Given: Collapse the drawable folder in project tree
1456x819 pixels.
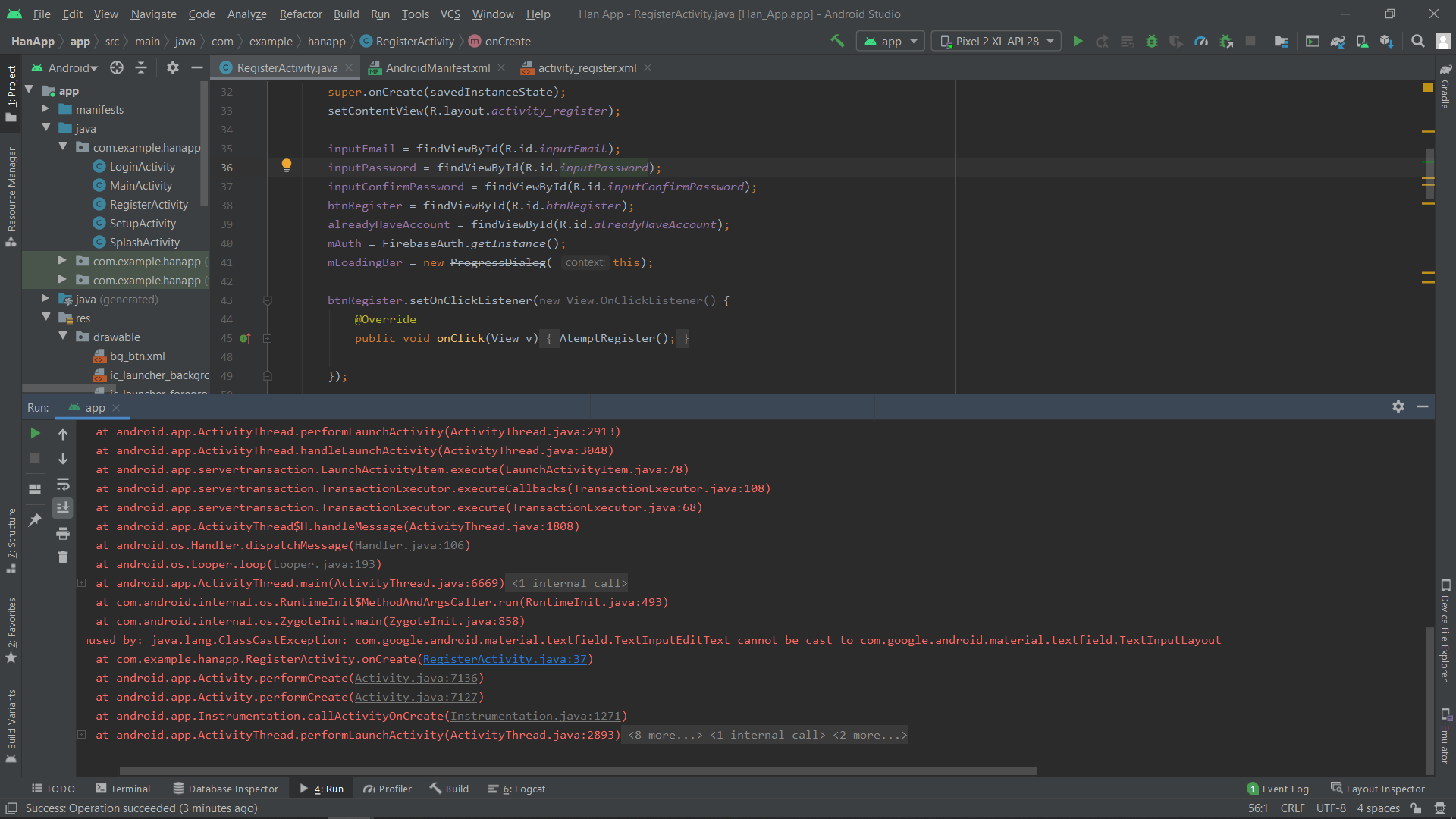Looking at the screenshot, I should click(x=63, y=337).
